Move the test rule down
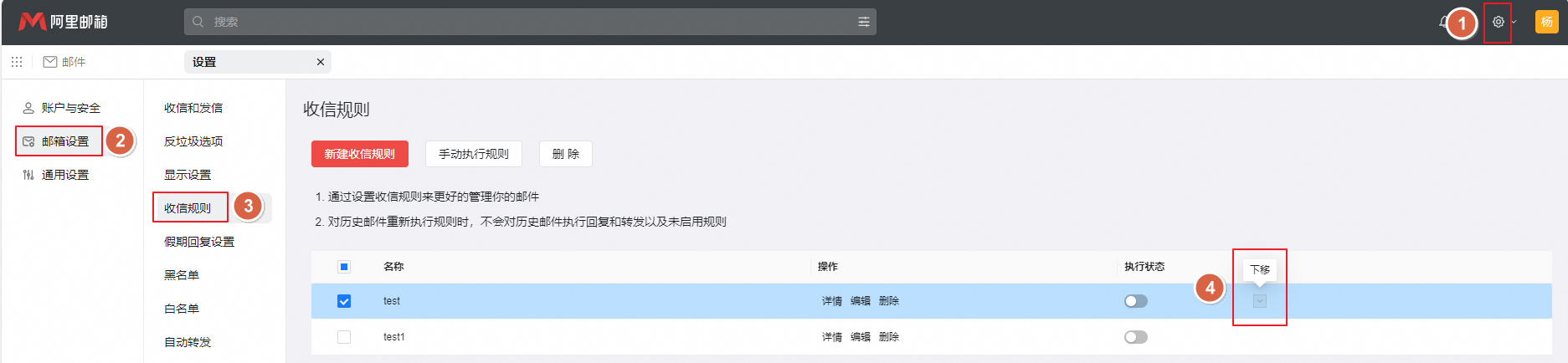Screen dimensions: 1568x363 click(x=1259, y=301)
